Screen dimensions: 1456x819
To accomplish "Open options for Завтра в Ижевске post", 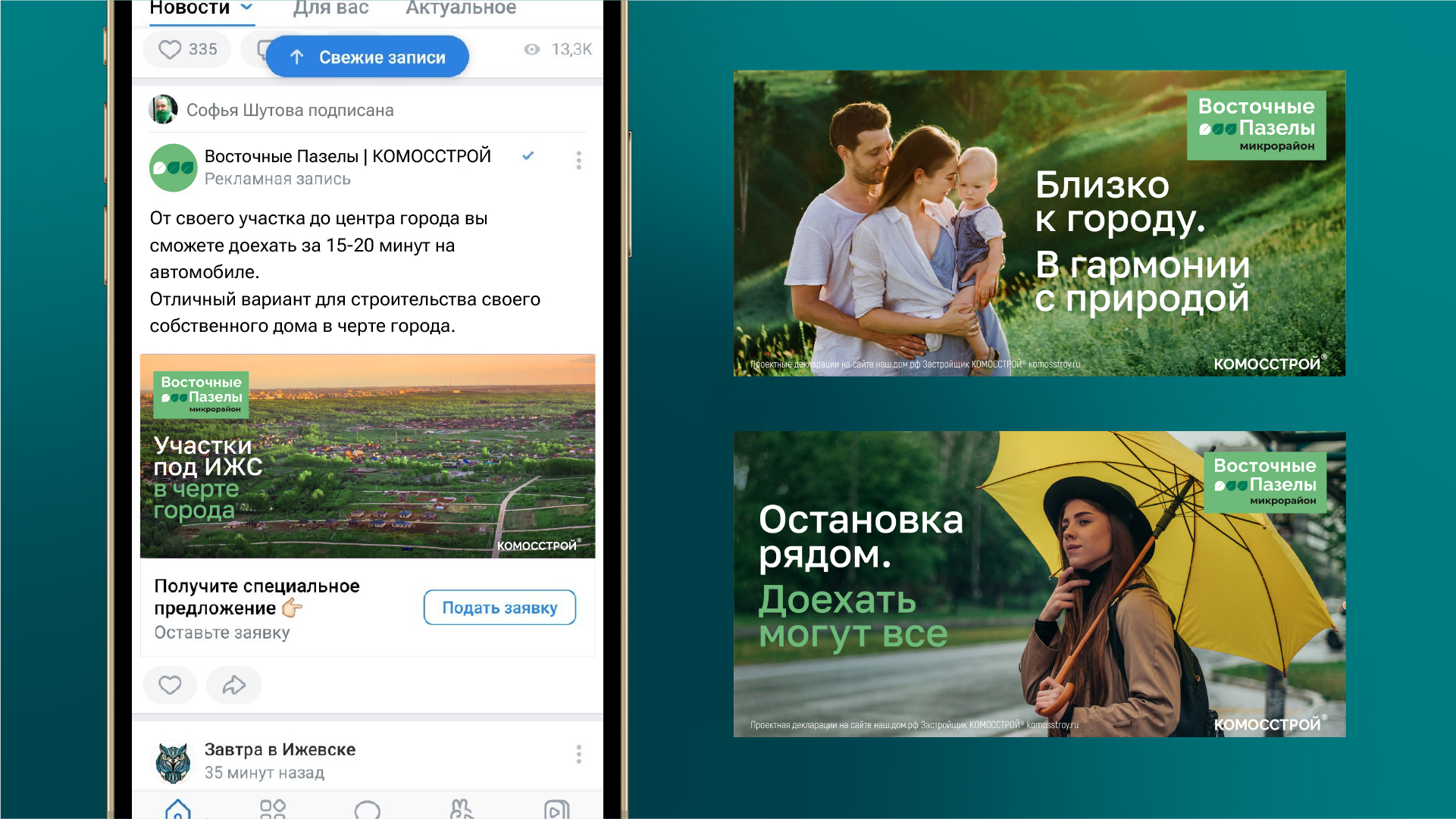I will (578, 754).
